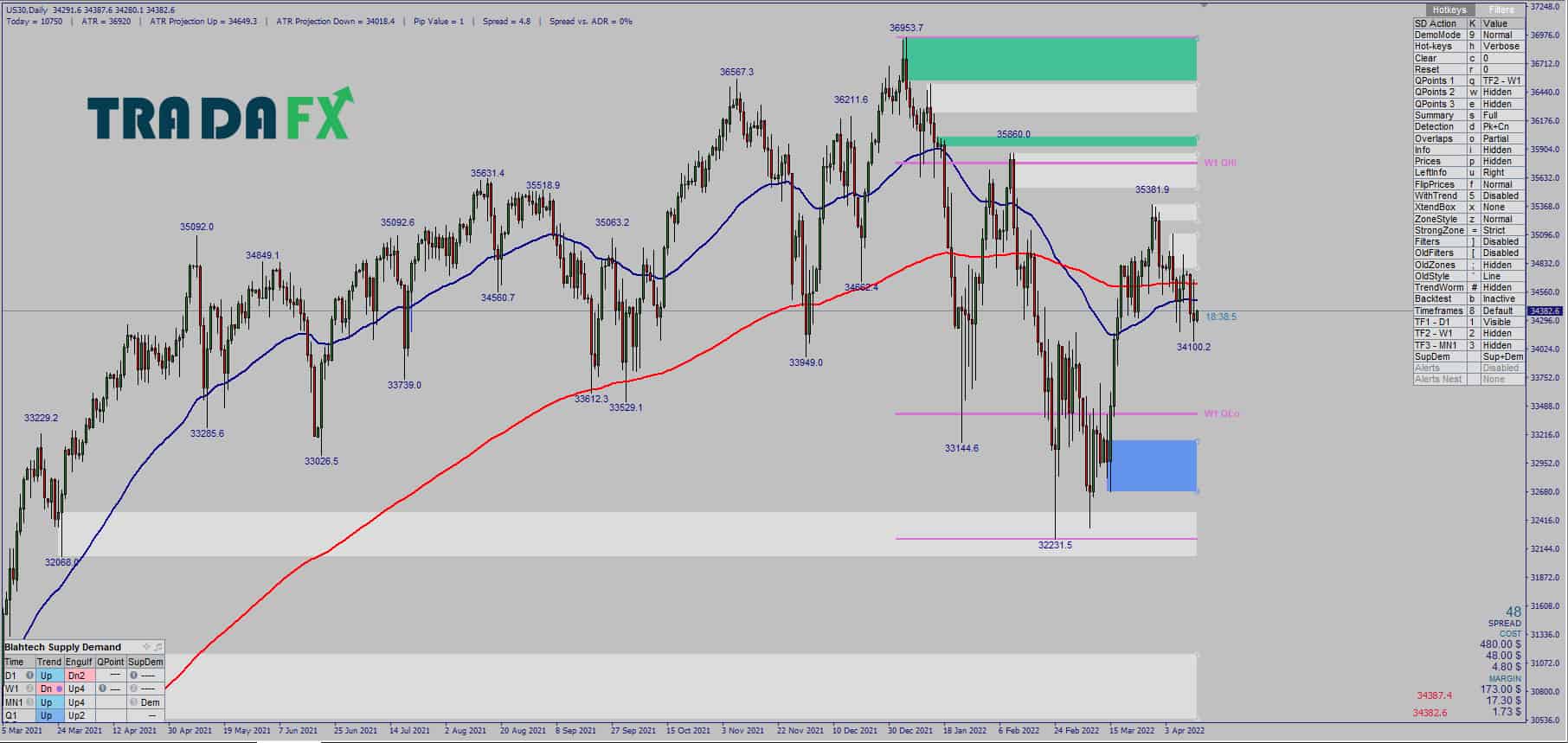Click the info icon in W1 QPoint cell
This screenshot has height=743, width=1568.
coord(102,689)
